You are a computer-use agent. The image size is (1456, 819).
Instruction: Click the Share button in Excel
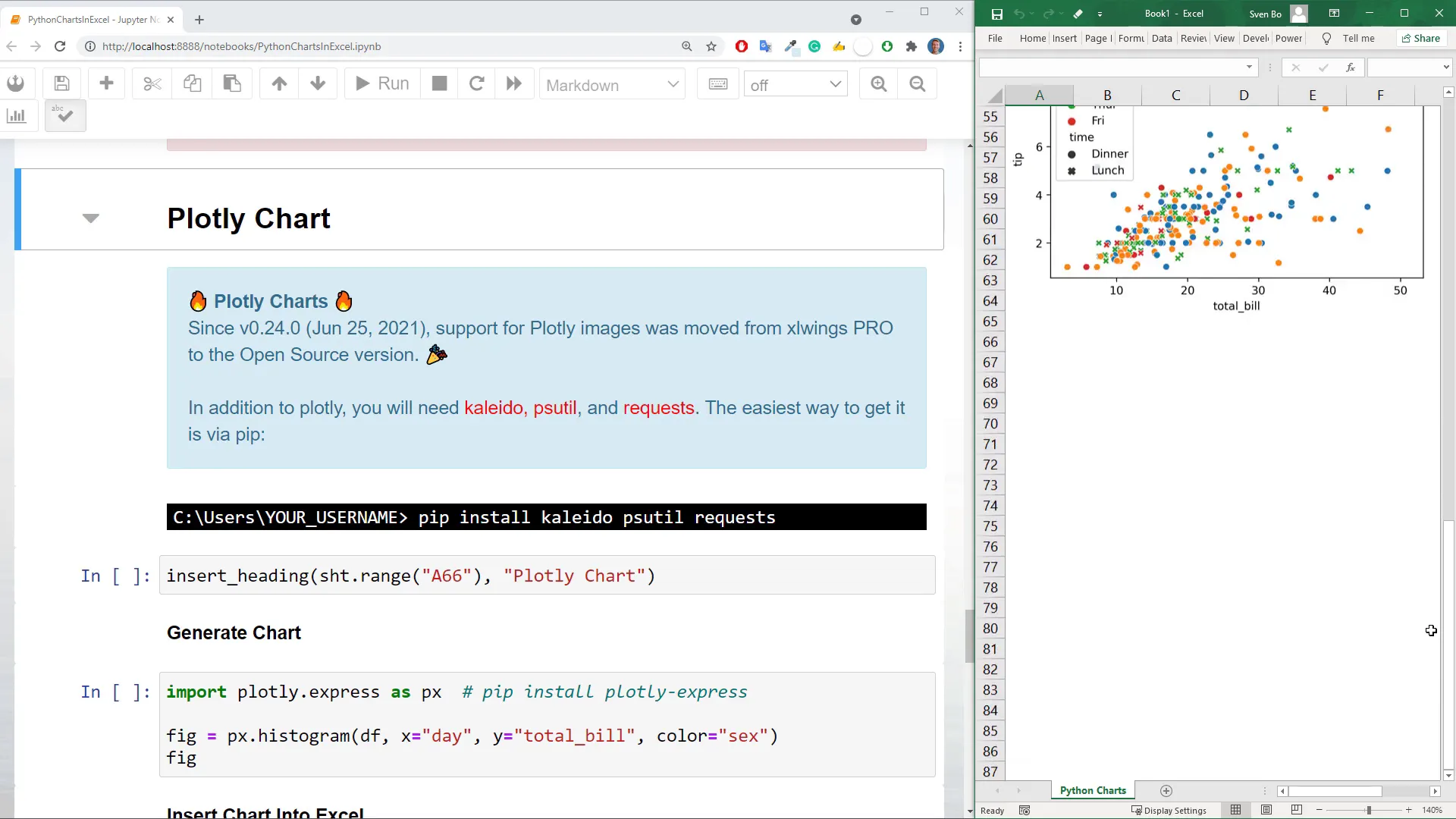(x=1420, y=38)
